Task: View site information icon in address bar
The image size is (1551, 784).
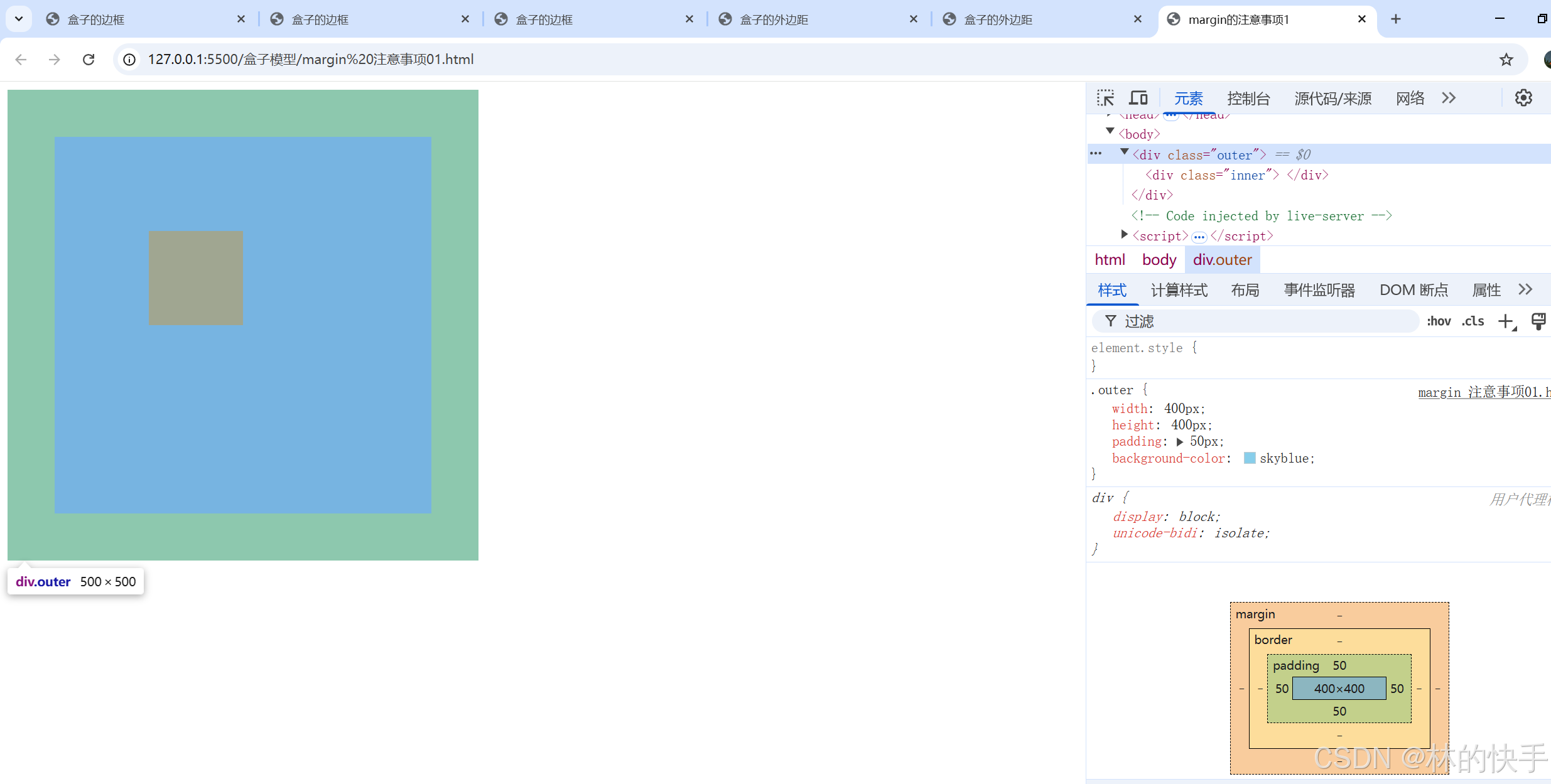Action: click(x=129, y=60)
